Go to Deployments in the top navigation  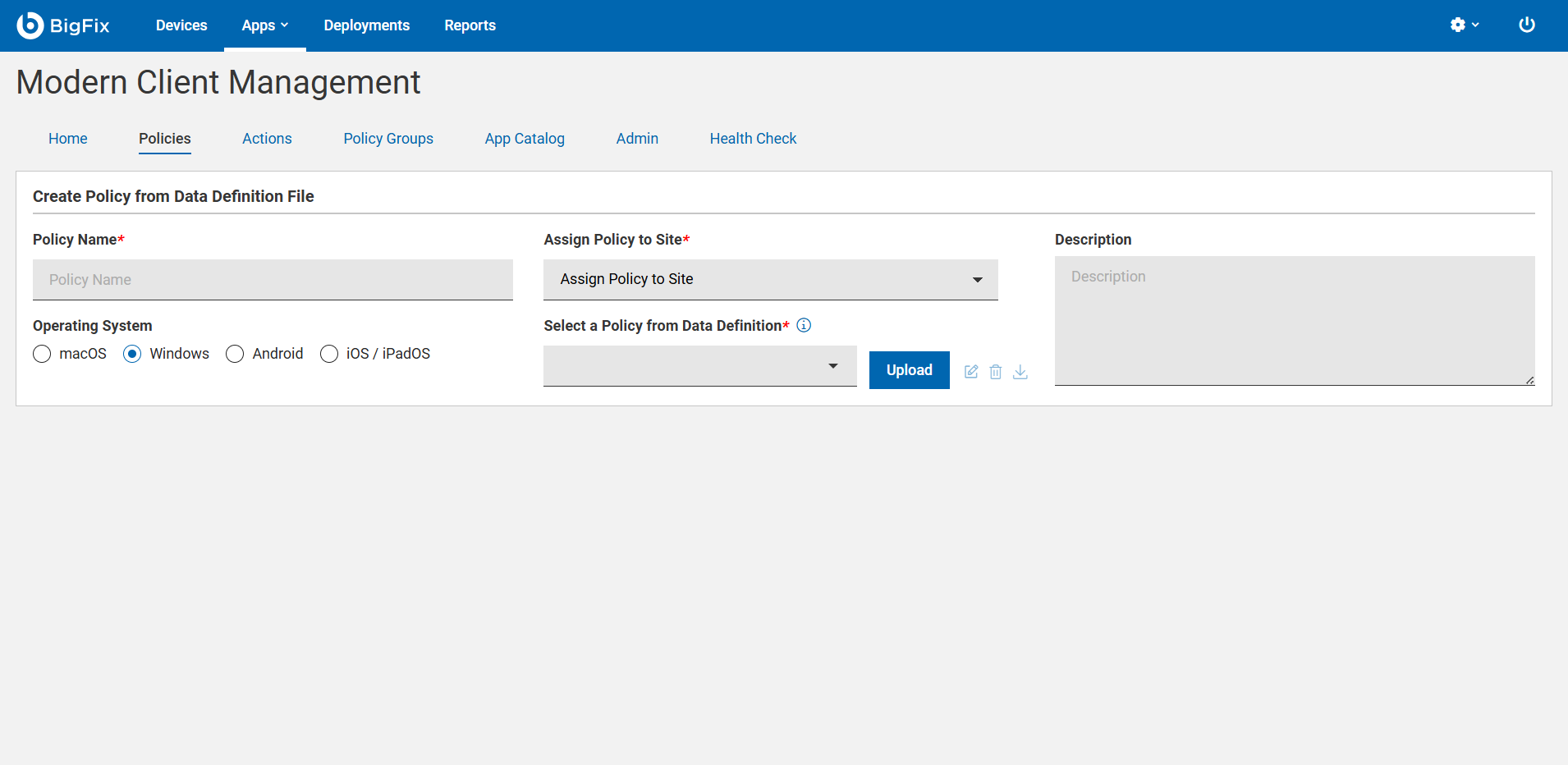pyautogui.click(x=366, y=25)
